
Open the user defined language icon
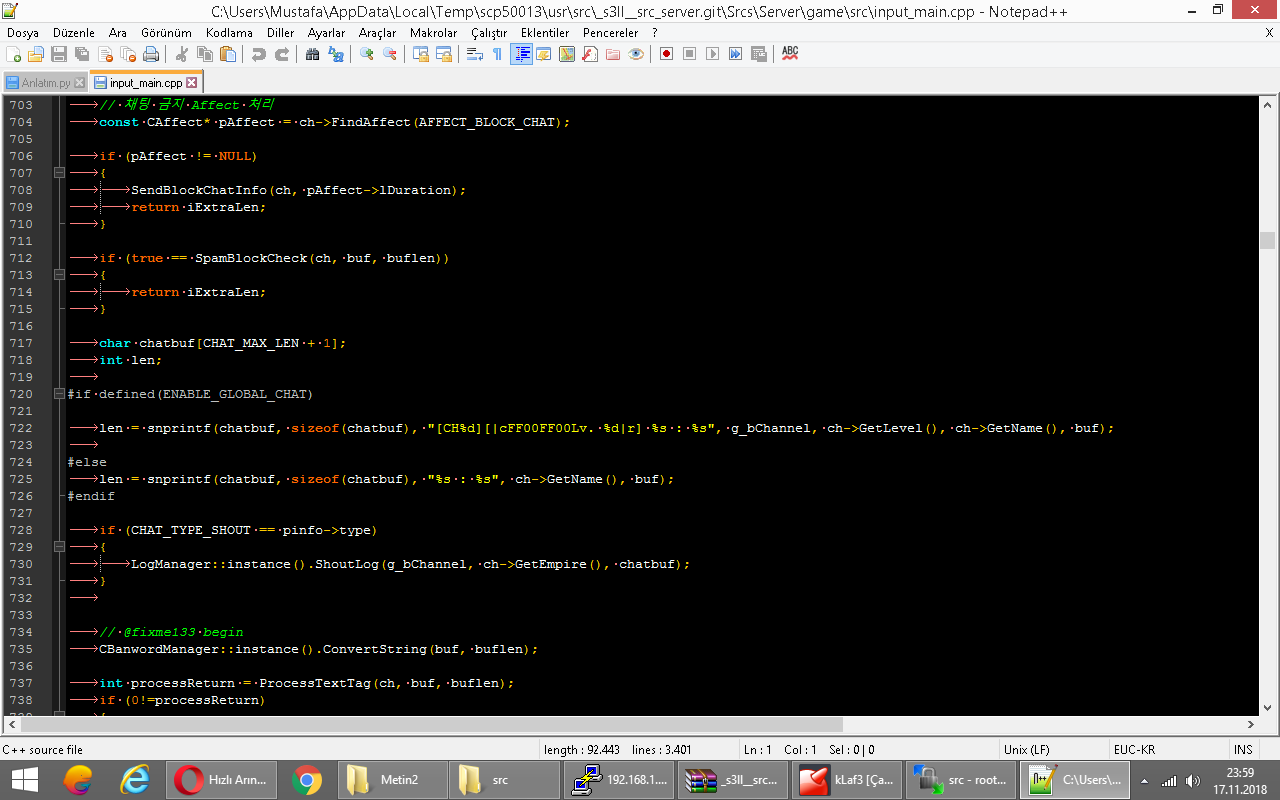click(x=544, y=54)
